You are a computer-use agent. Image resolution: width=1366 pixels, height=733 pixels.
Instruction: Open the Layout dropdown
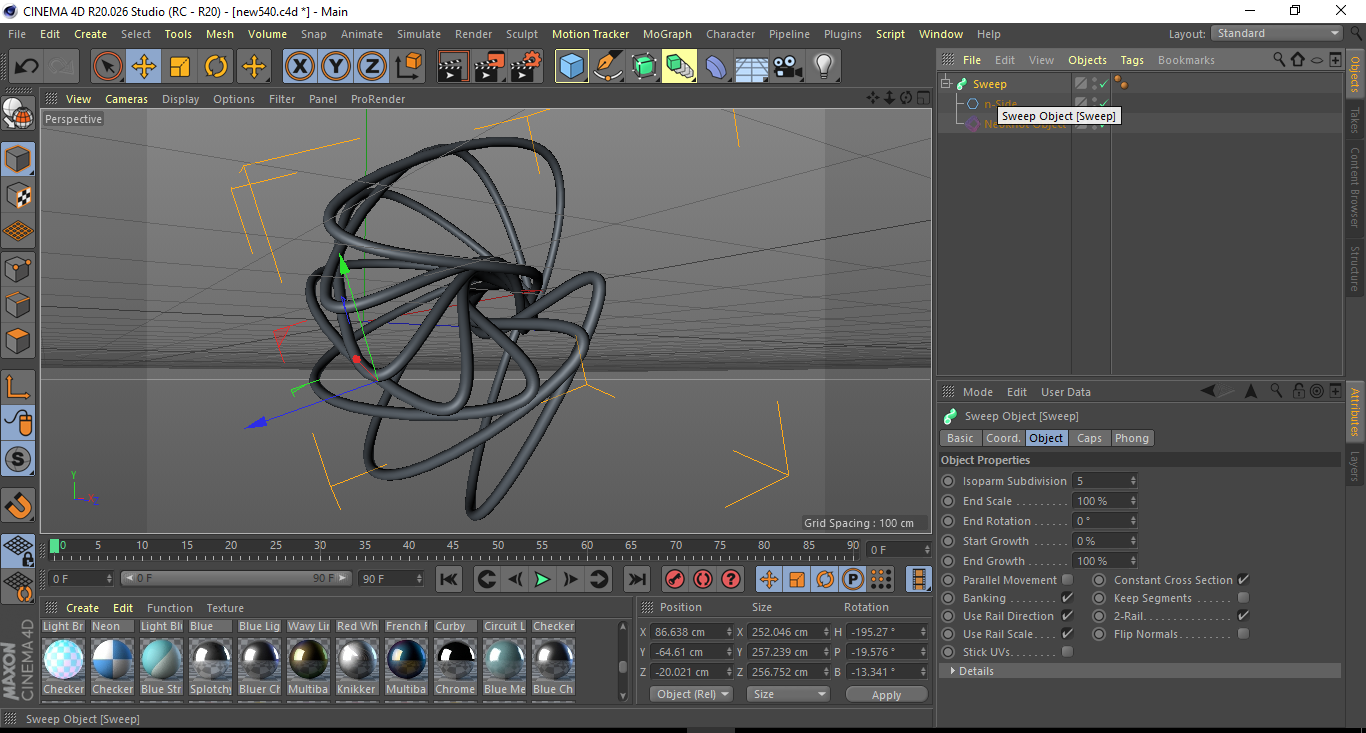pyautogui.click(x=1277, y=33)
